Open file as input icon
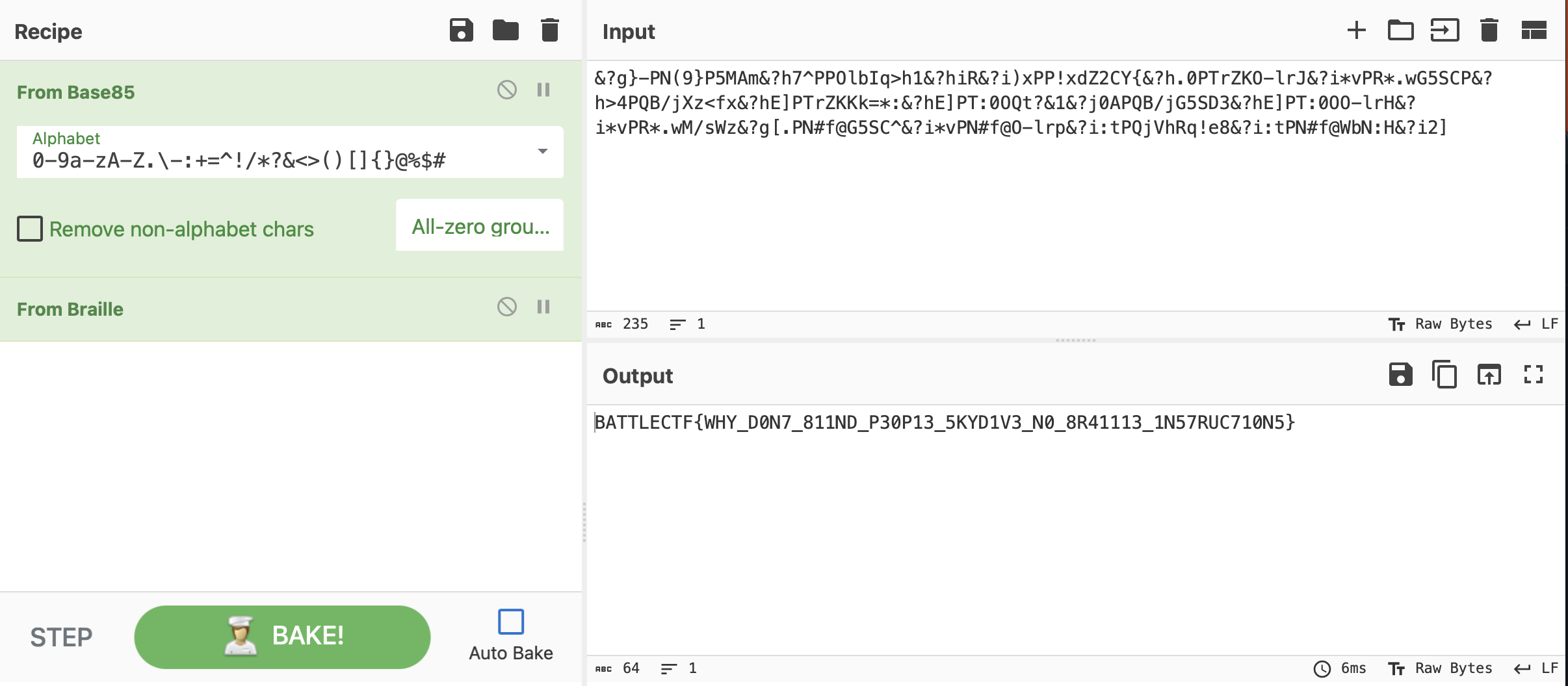This screenshot has width=1568, height=686. click(1400, 31)
